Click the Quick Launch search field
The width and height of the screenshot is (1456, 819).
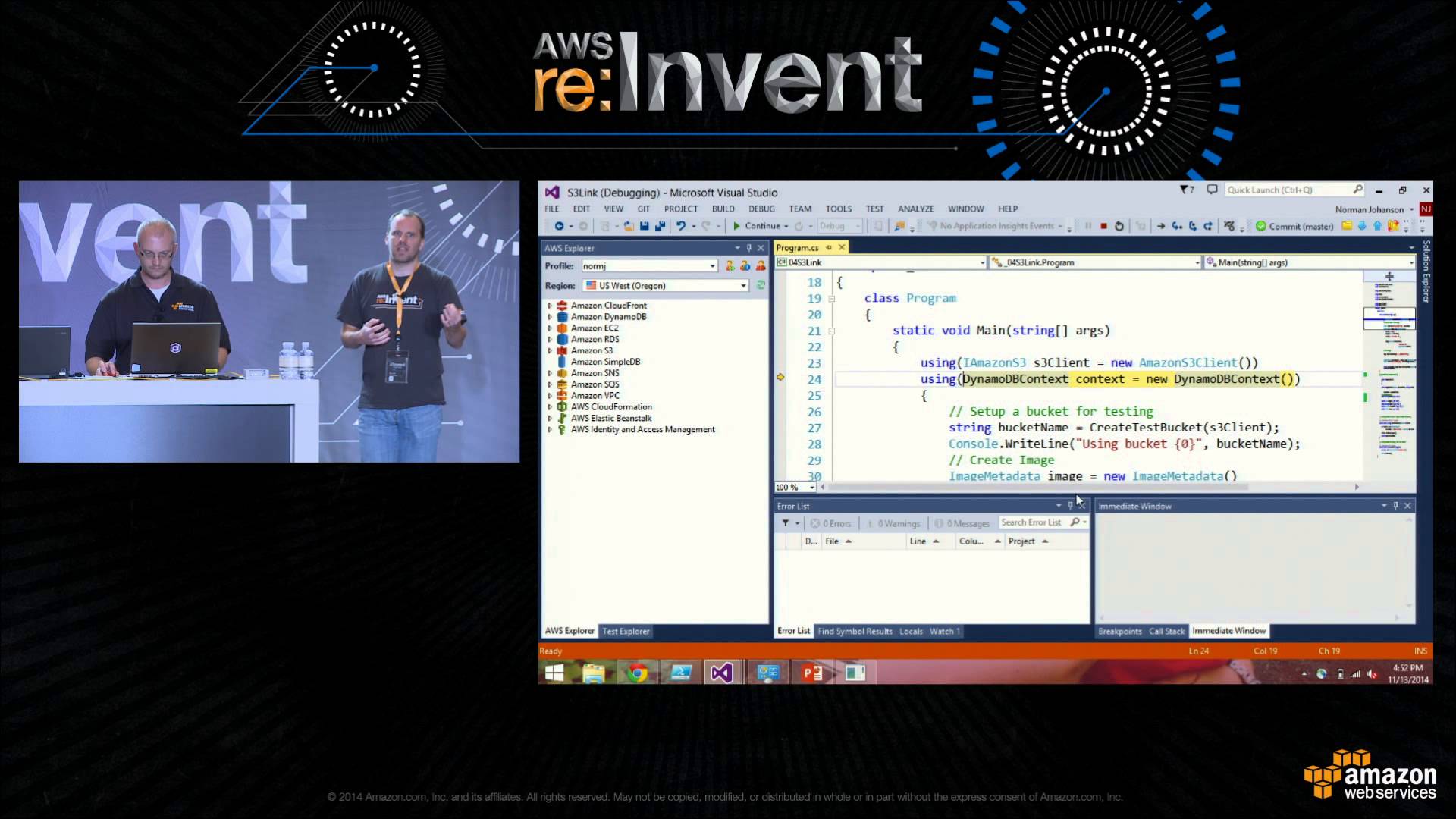[1294, 190]
